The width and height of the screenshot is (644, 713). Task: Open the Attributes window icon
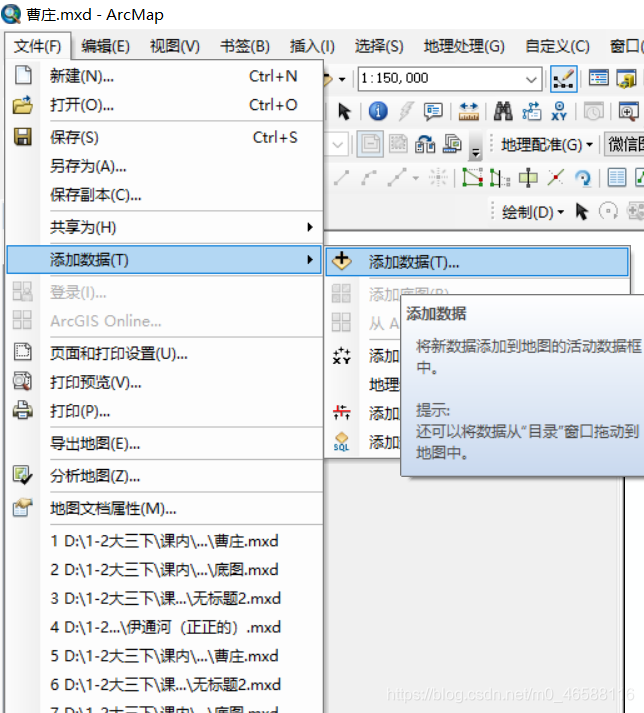click(x=617, y=177)
